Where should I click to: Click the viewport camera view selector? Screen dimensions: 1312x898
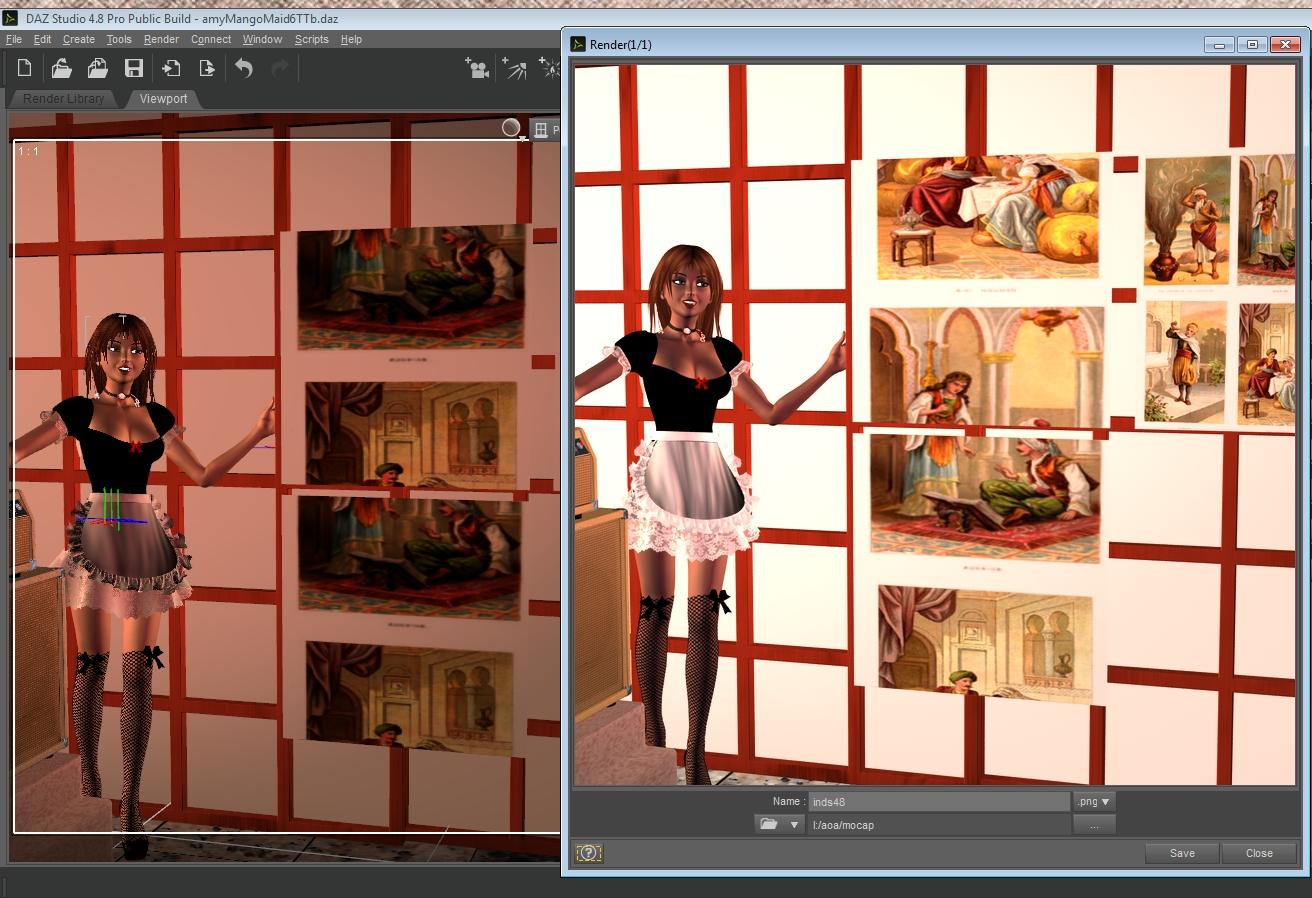[546, 130]
